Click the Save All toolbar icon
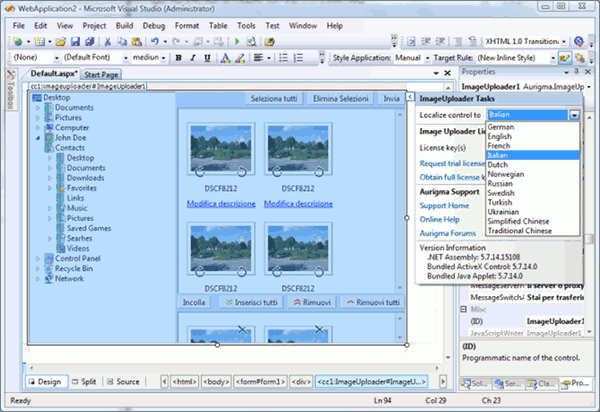 tap(90, 41)
